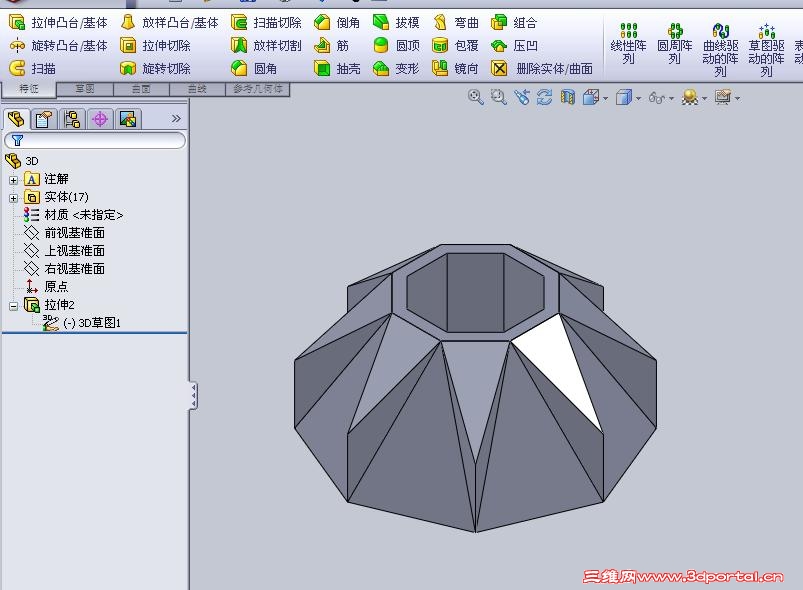Select the (-) 3D草图1 sketch item
Screen dimensions: 803x590
coord(82,323)
